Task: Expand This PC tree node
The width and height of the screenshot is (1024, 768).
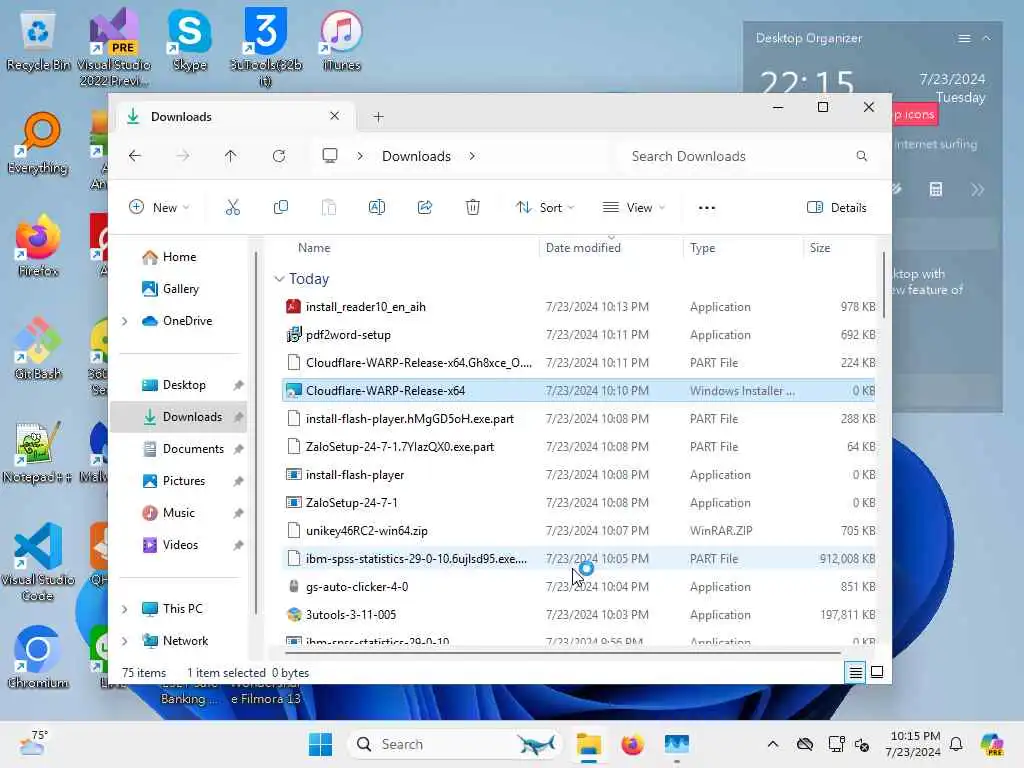Action: pos(124,609)
